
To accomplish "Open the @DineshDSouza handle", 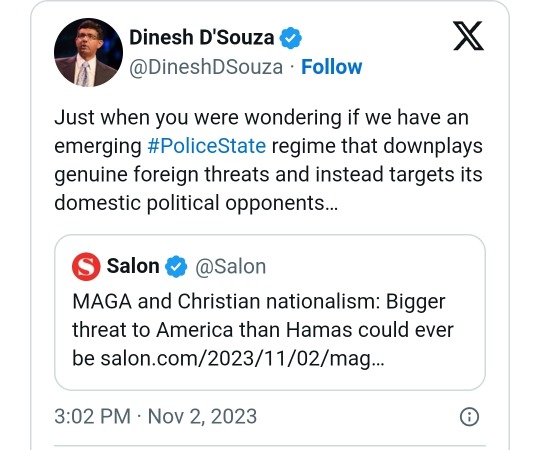I will [206, 67].
